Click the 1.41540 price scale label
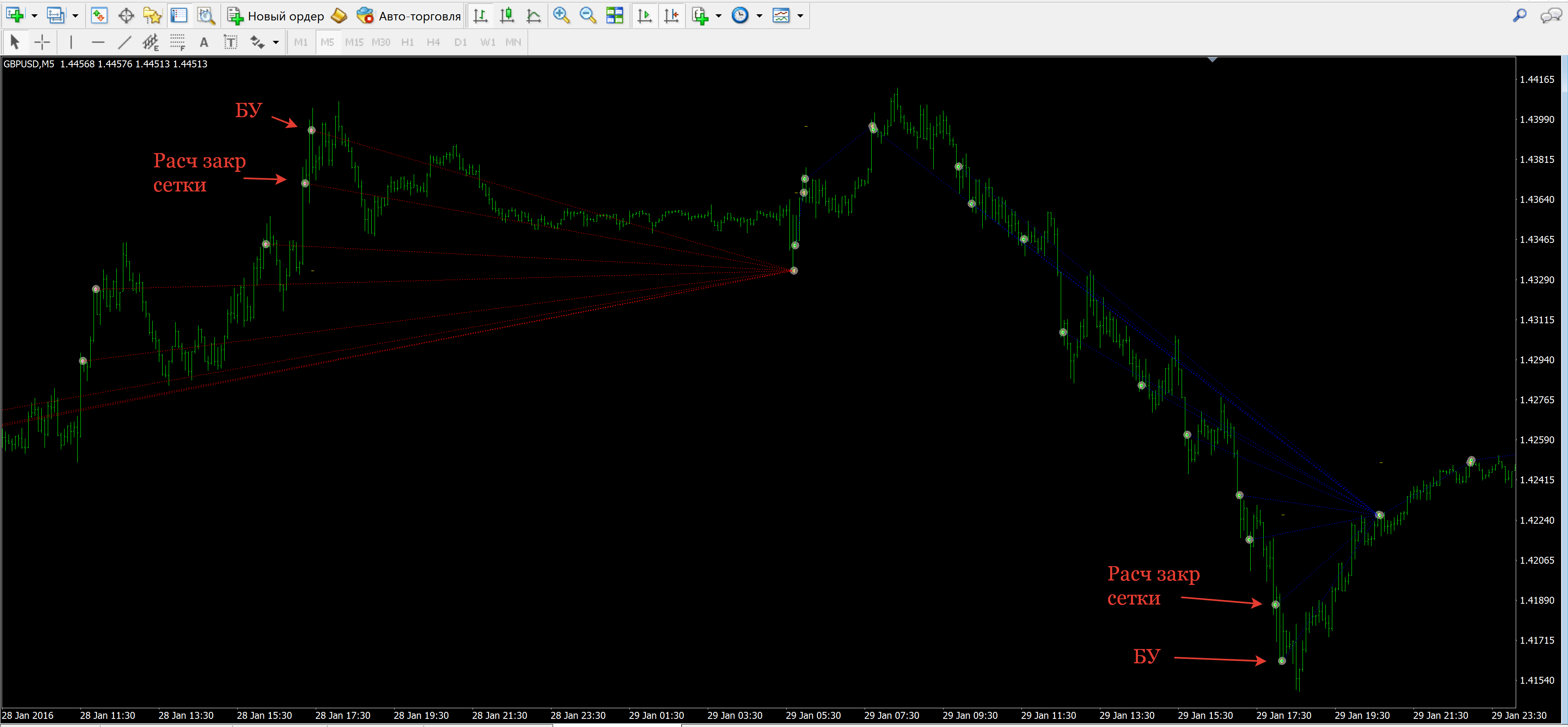Image resolution: width=1568 pixels, height=727 pixels. point(1537,680)
